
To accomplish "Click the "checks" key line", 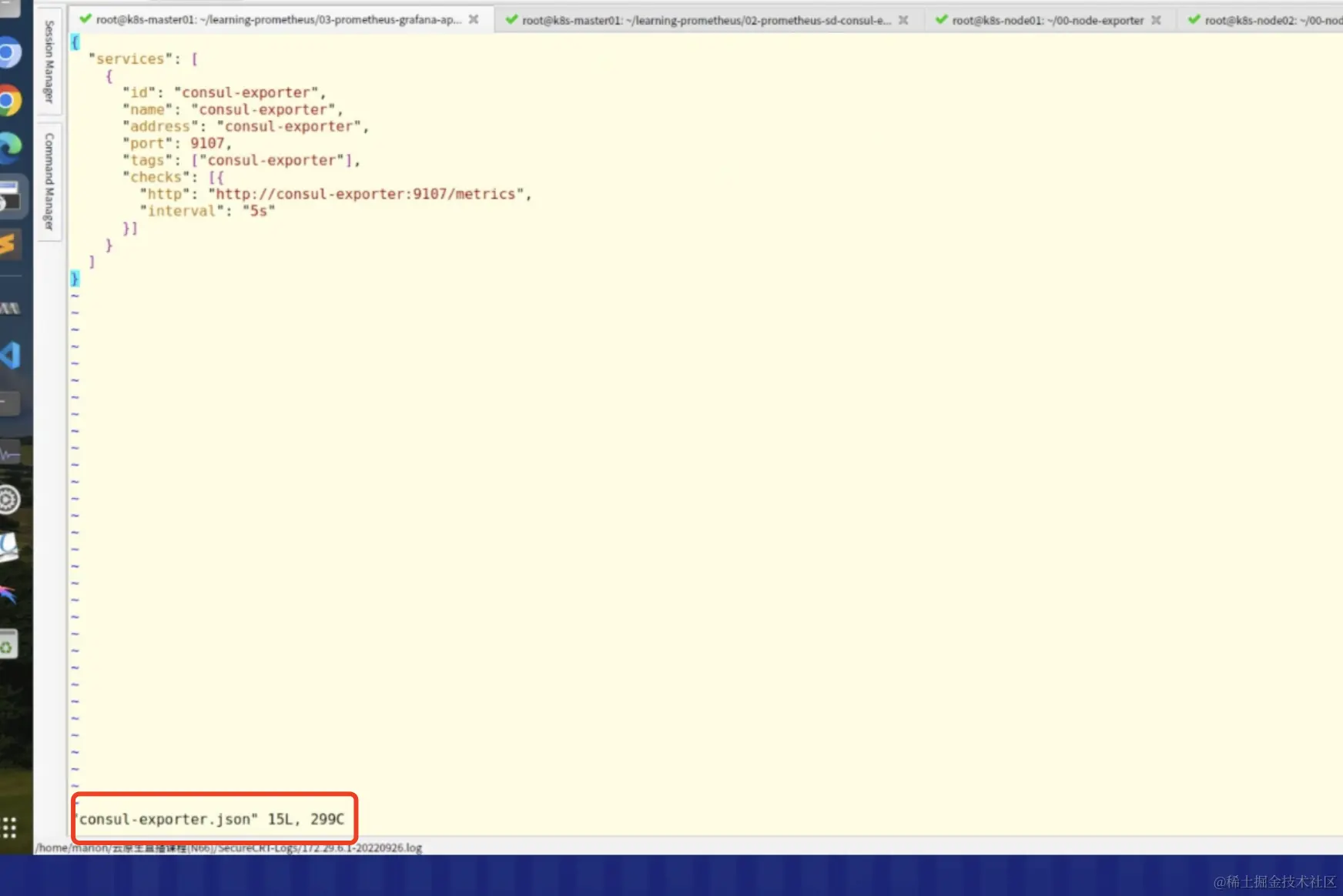I will click(173, 177).
